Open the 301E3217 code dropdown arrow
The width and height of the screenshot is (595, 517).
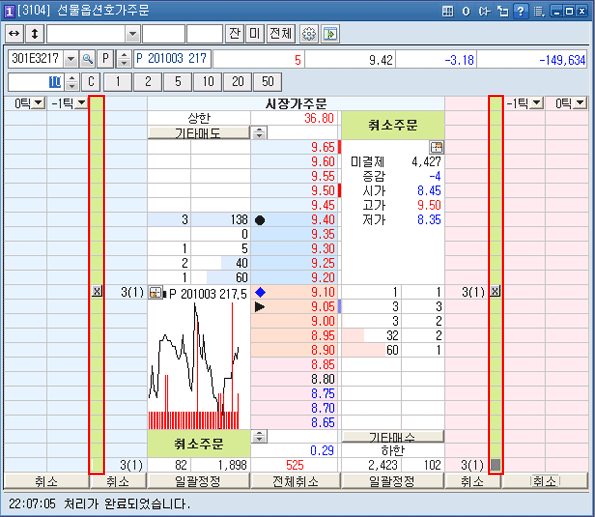[71, 59]
